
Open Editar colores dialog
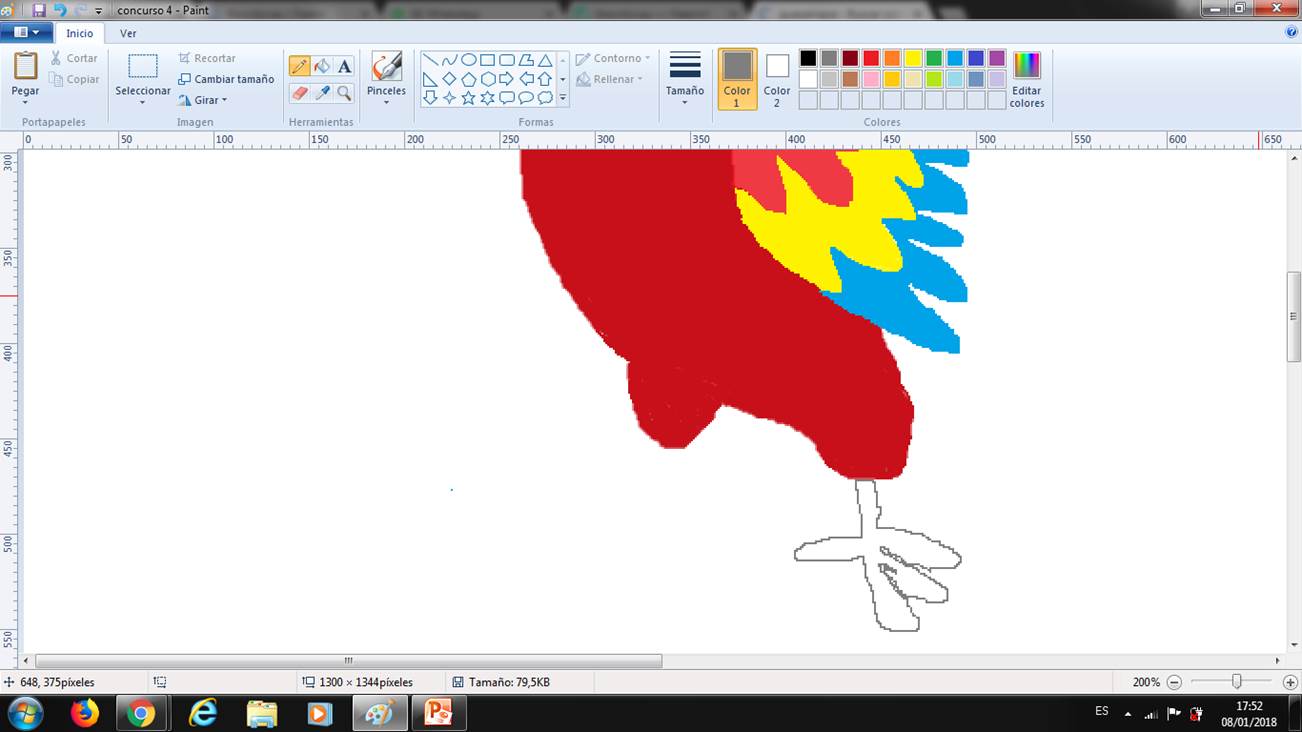(x=1027, y=79)
